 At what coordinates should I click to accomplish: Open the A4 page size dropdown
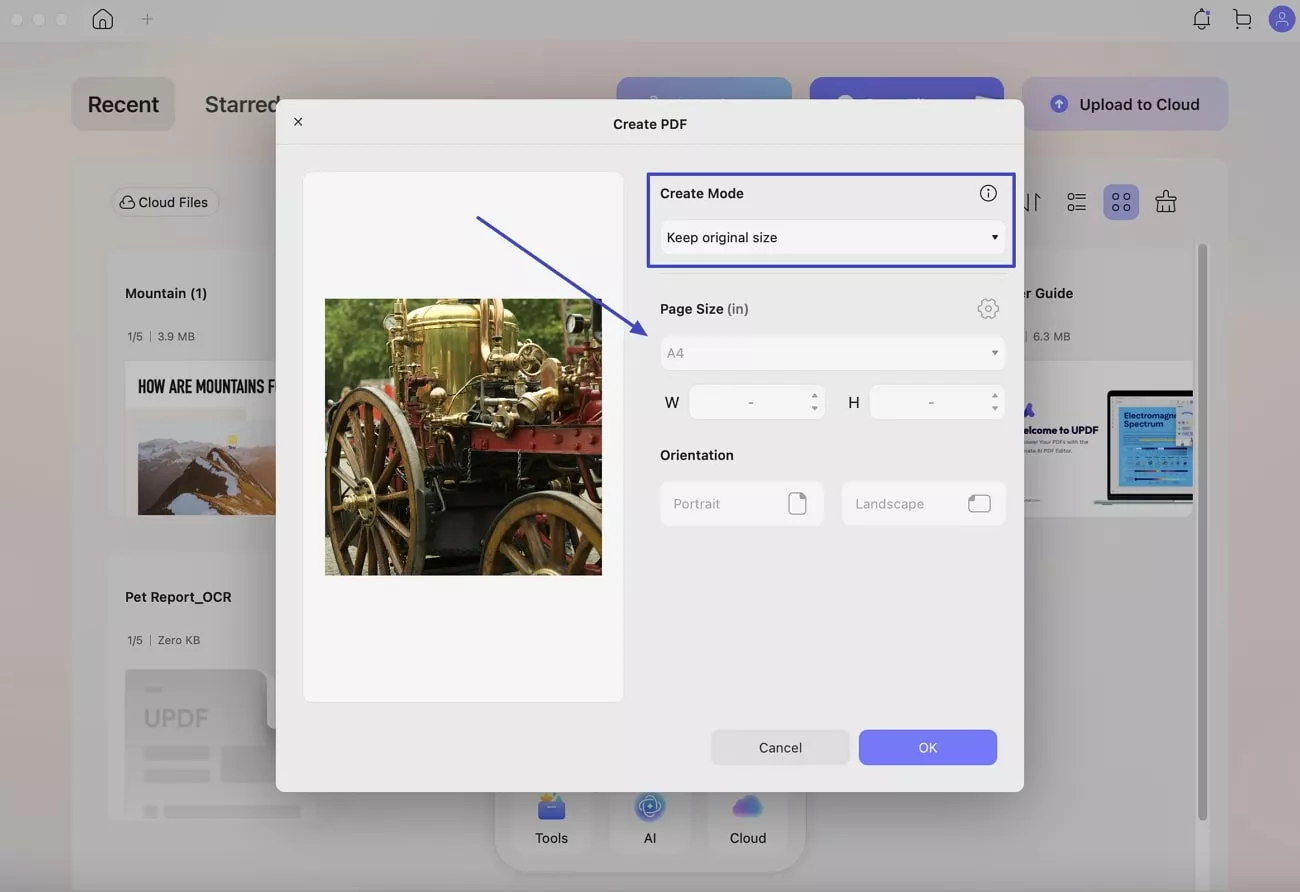coord(832,353)
